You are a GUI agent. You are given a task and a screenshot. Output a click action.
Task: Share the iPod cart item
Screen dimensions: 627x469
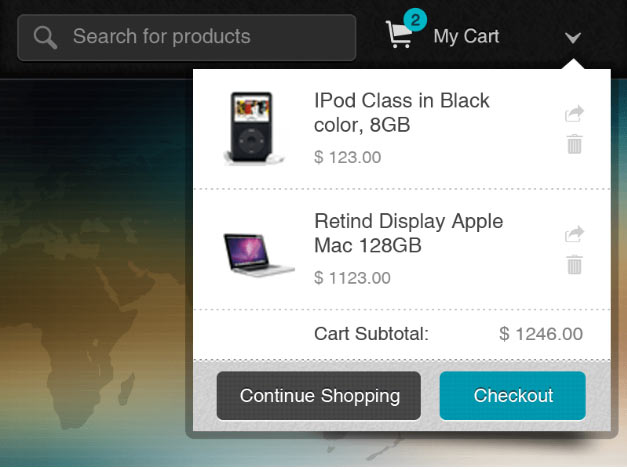coord(574,114)
